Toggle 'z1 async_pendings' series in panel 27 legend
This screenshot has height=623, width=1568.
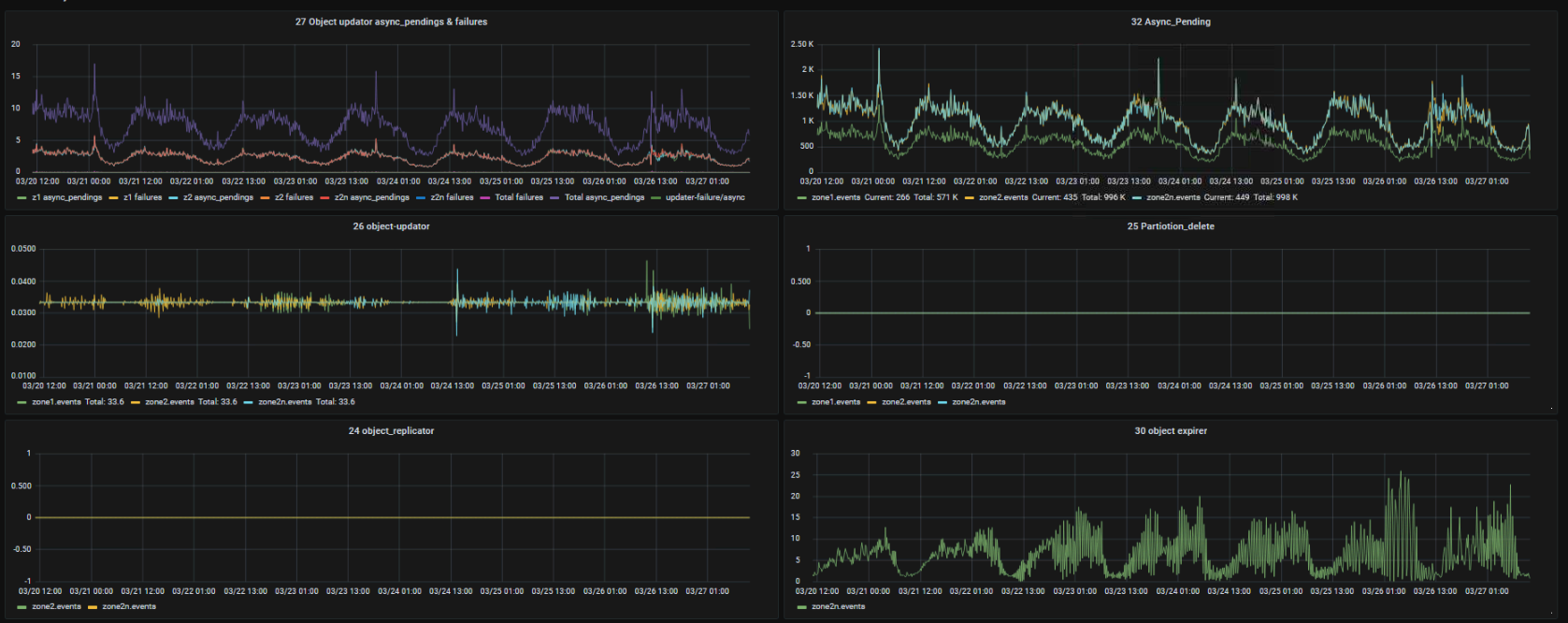66,197
